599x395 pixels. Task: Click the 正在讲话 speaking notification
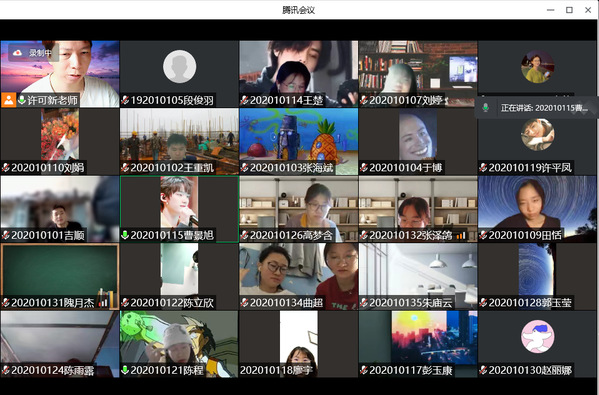[x=536, y=108]
